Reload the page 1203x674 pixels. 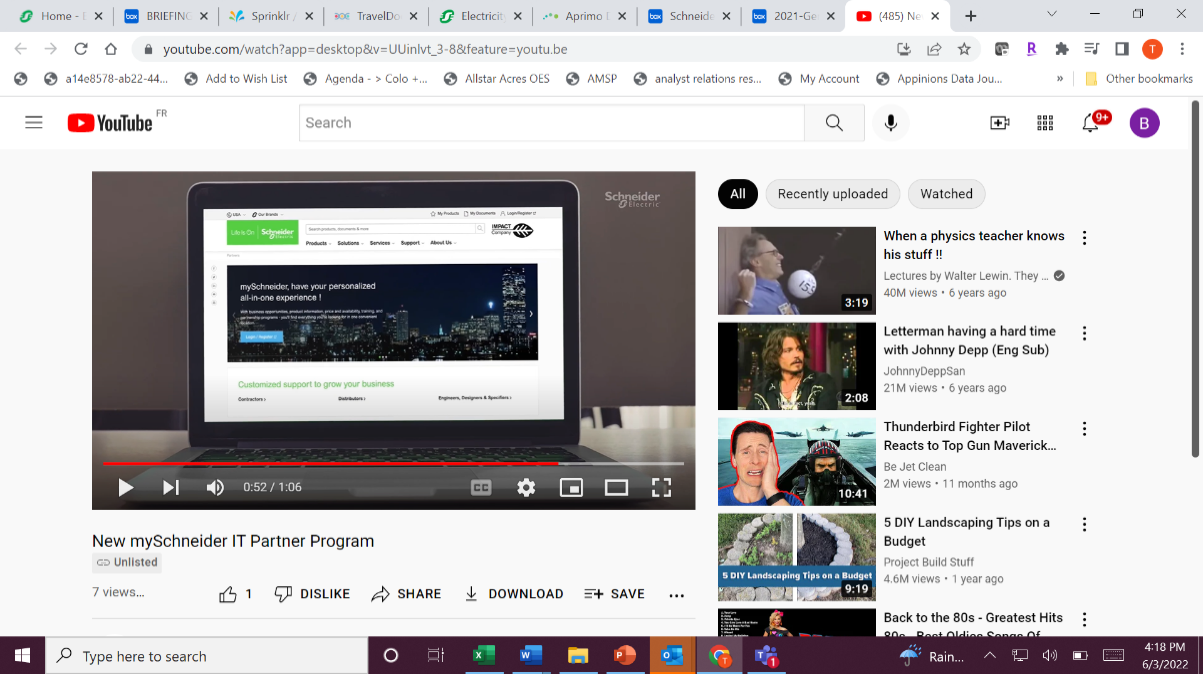click(82, 49)
